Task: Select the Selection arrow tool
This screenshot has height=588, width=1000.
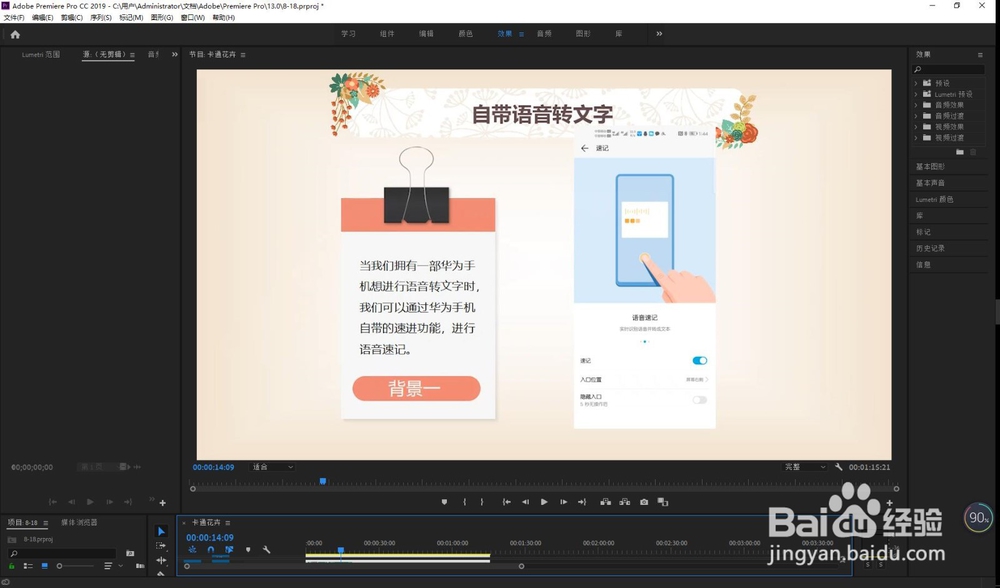Action: coord(161,531)
